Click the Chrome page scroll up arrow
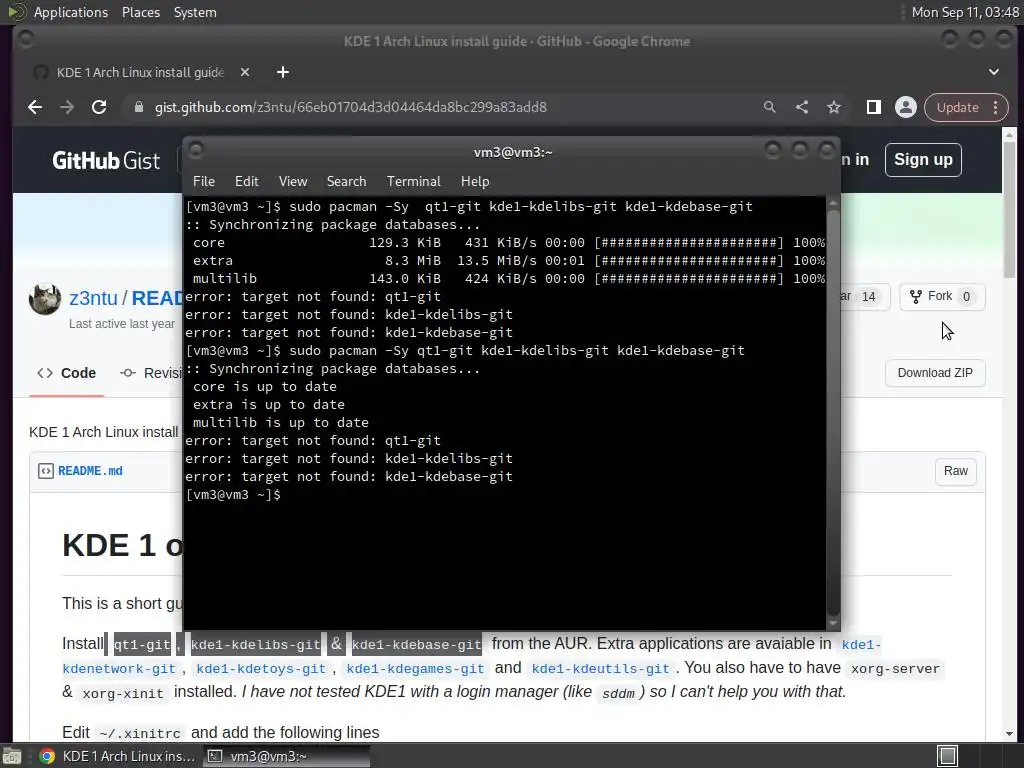1024x768 pixels. pyautogui.click(x=1010, y=135)
